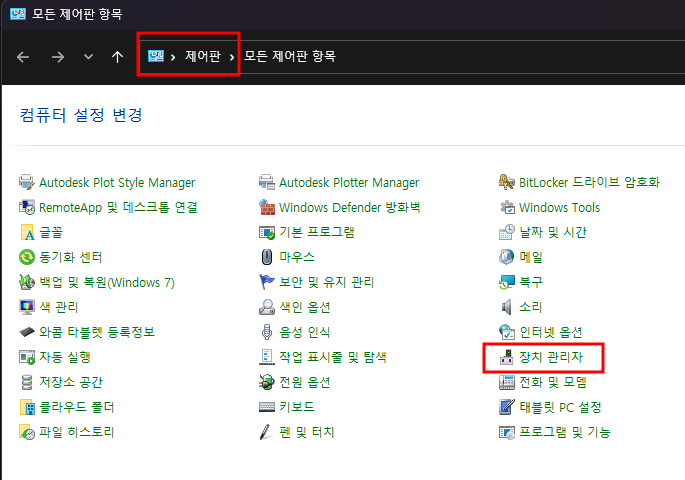Image resolution: width=685 pixels, height=480 pixels.
Task: Click the Autodesk Plot Style Manager icon
Action: [27, 182]
